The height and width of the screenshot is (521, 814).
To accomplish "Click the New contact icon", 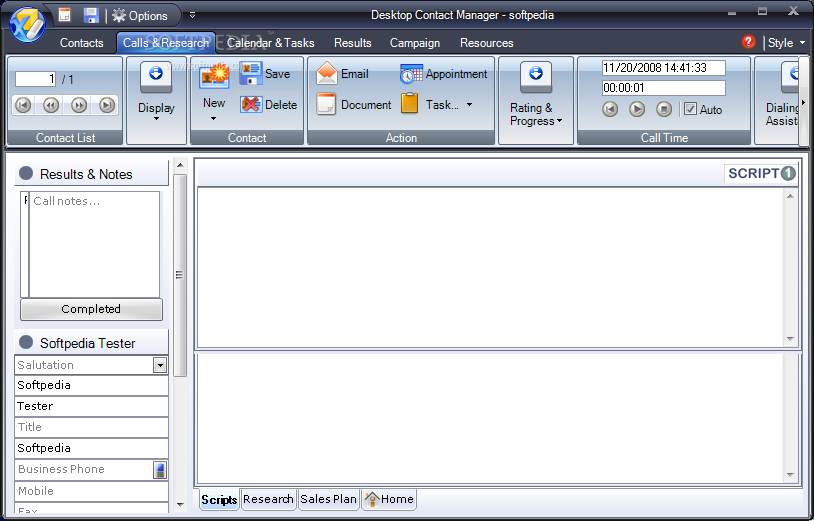I will 214,76.
